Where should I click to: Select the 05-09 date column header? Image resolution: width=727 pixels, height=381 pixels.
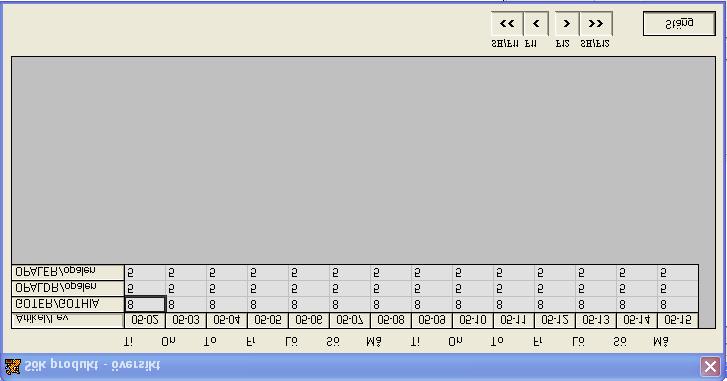click(432, 320)
